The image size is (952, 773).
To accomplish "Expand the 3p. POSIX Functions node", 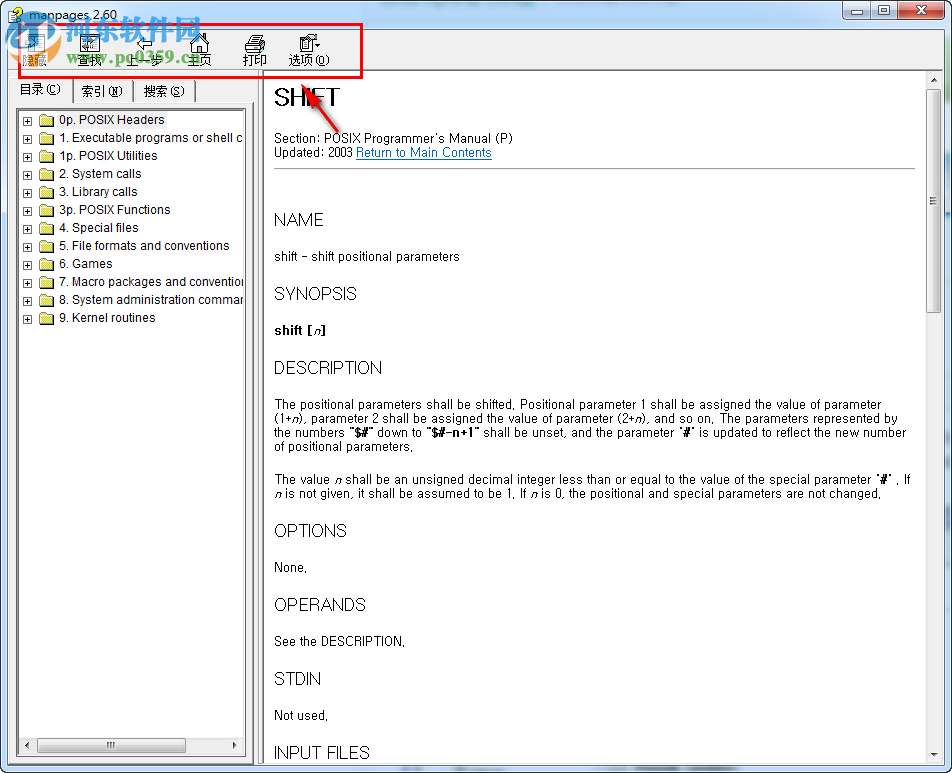I will pyautogui.click(x=27, y=211).
